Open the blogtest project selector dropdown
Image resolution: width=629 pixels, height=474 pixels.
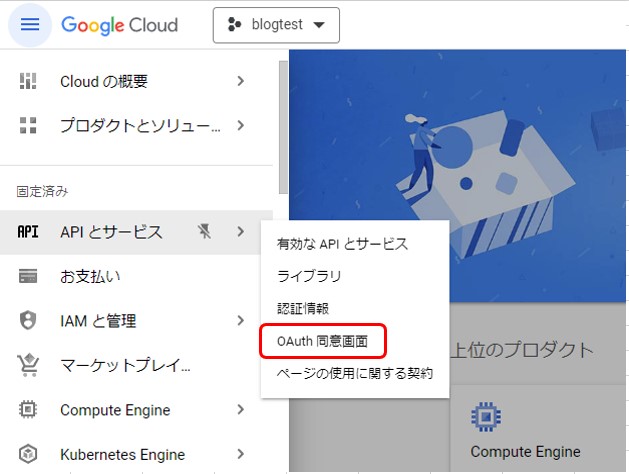[x=276, y=25]
